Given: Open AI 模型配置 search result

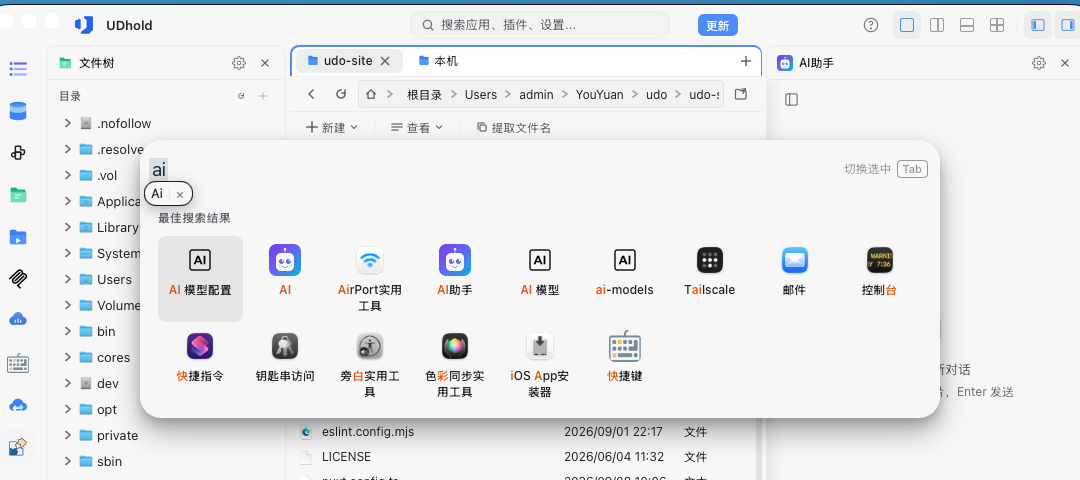Looking at the screenshot, I should click(200, 278).
